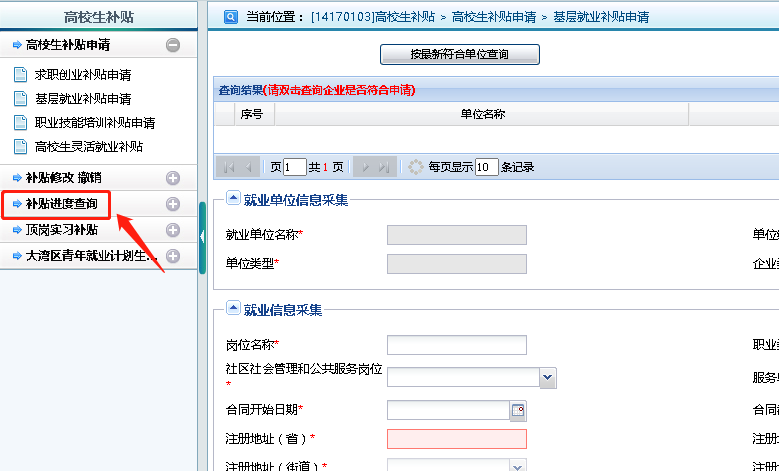Viewport: 779px width, 471px height.
Task: Click the 序号 column header
Action: tap(254, 114)
